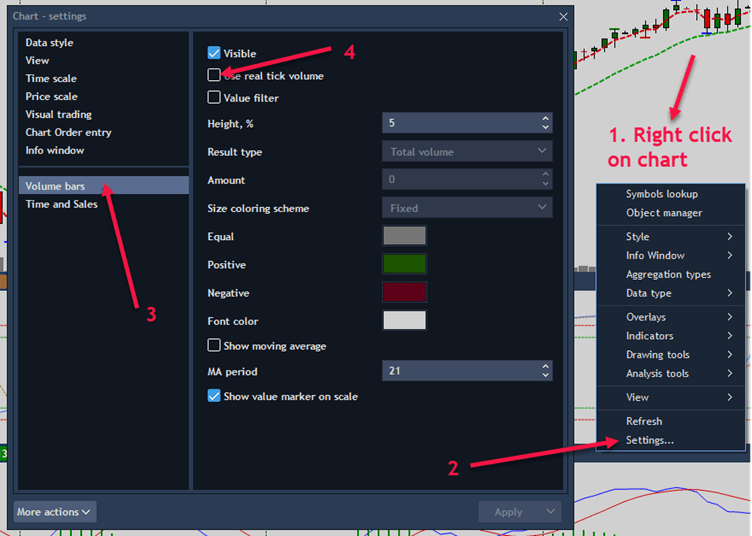The image size is (752, 536).
Task: Pick the Negative color swatch
Action: (x=404, y=292)
